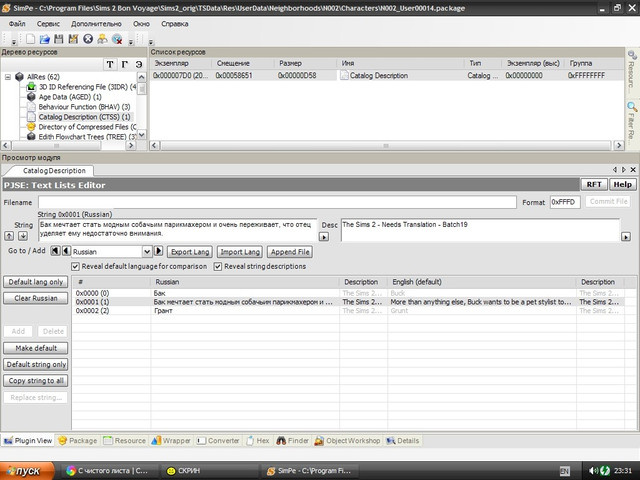Click the AllRes cube icon in tree

point(19,77)
